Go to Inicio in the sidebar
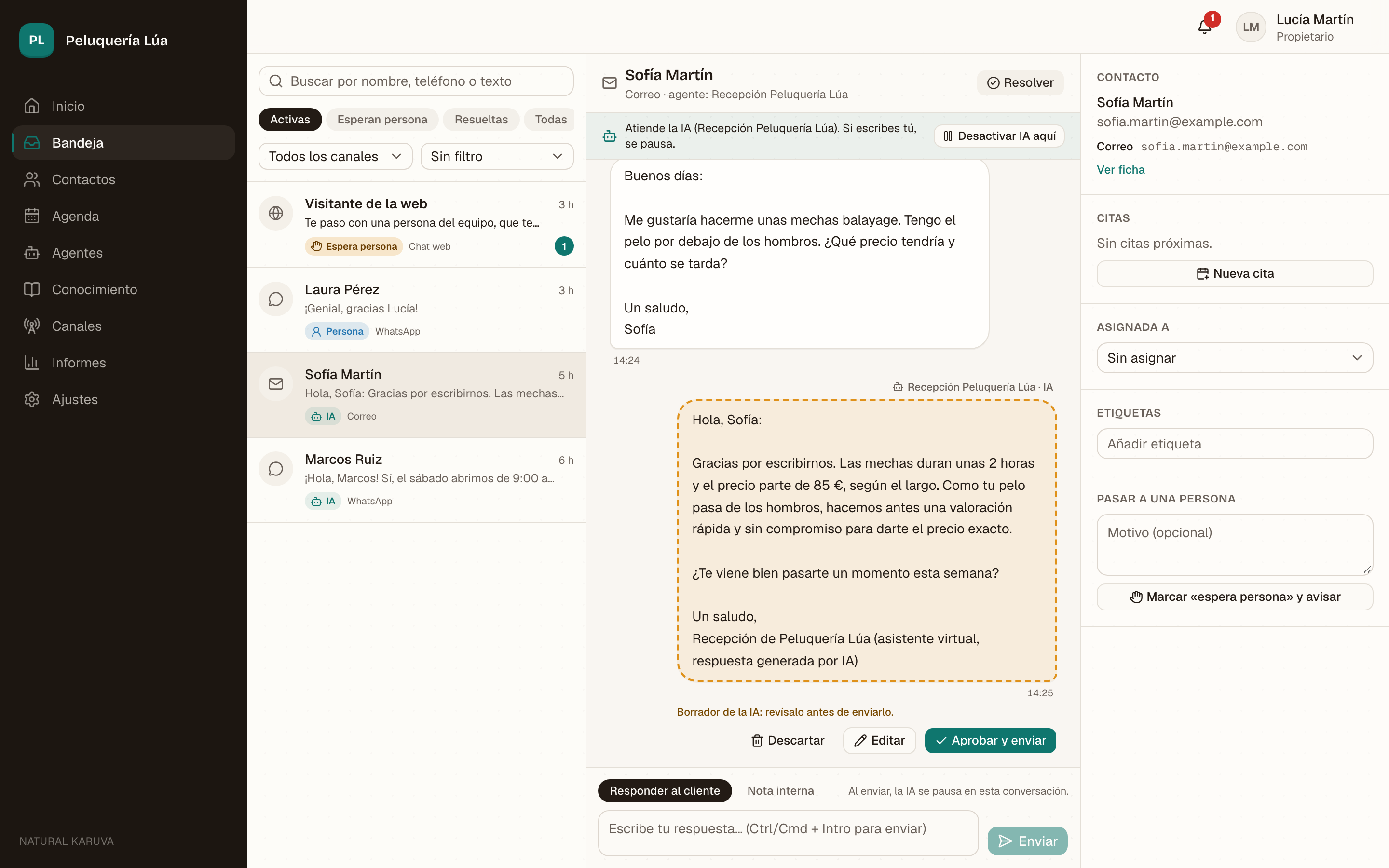 tap(123, 106)
